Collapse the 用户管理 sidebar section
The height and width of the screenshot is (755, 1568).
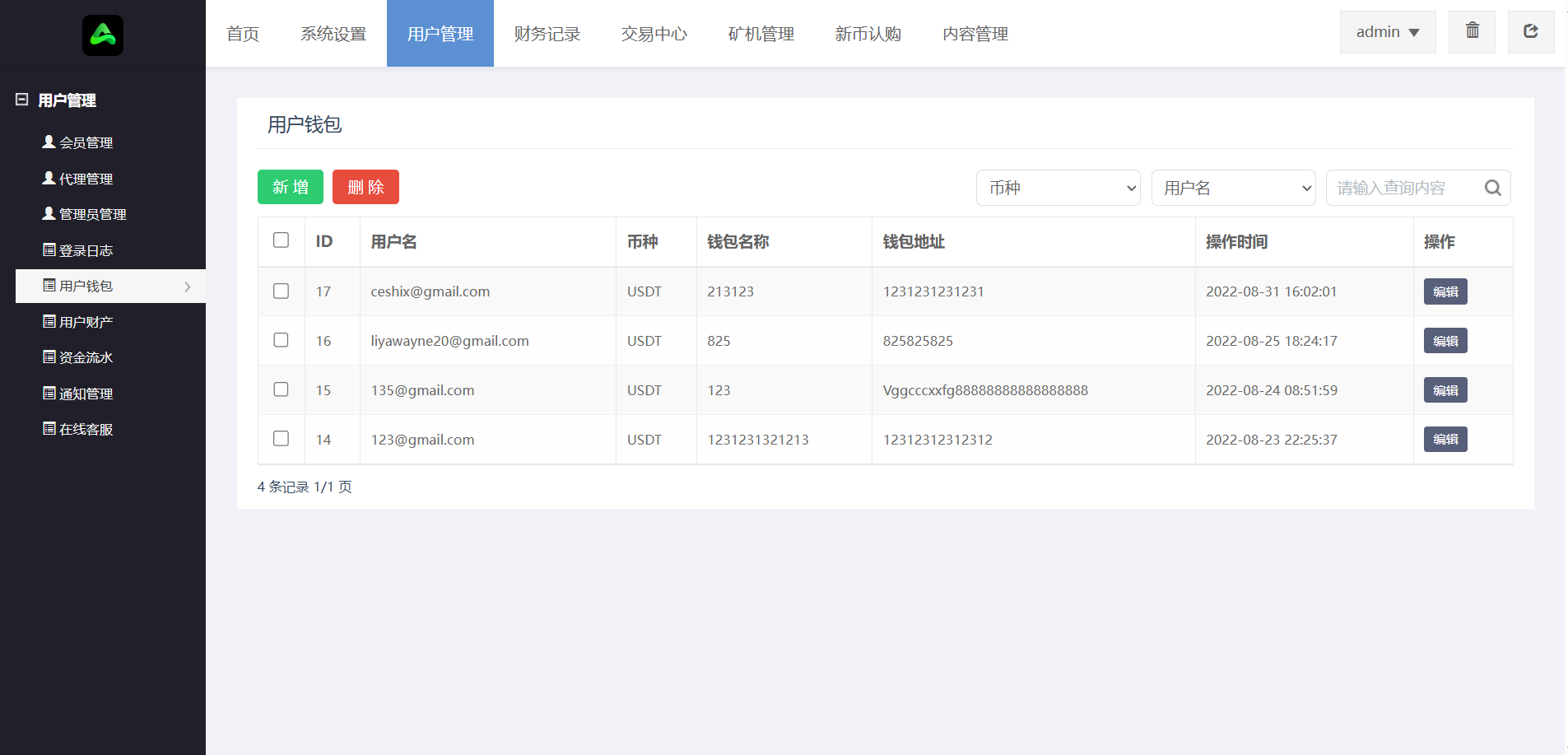(x=22, y=100)
